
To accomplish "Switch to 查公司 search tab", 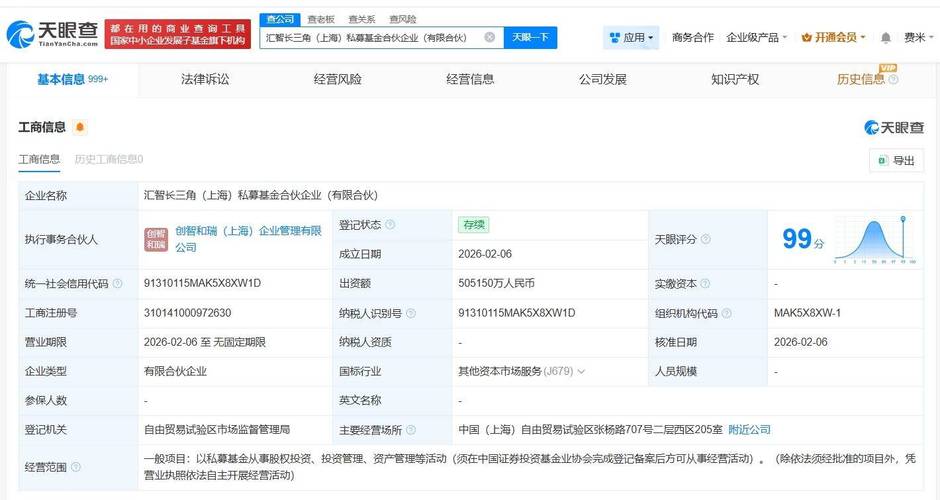I will coord(280,19).
